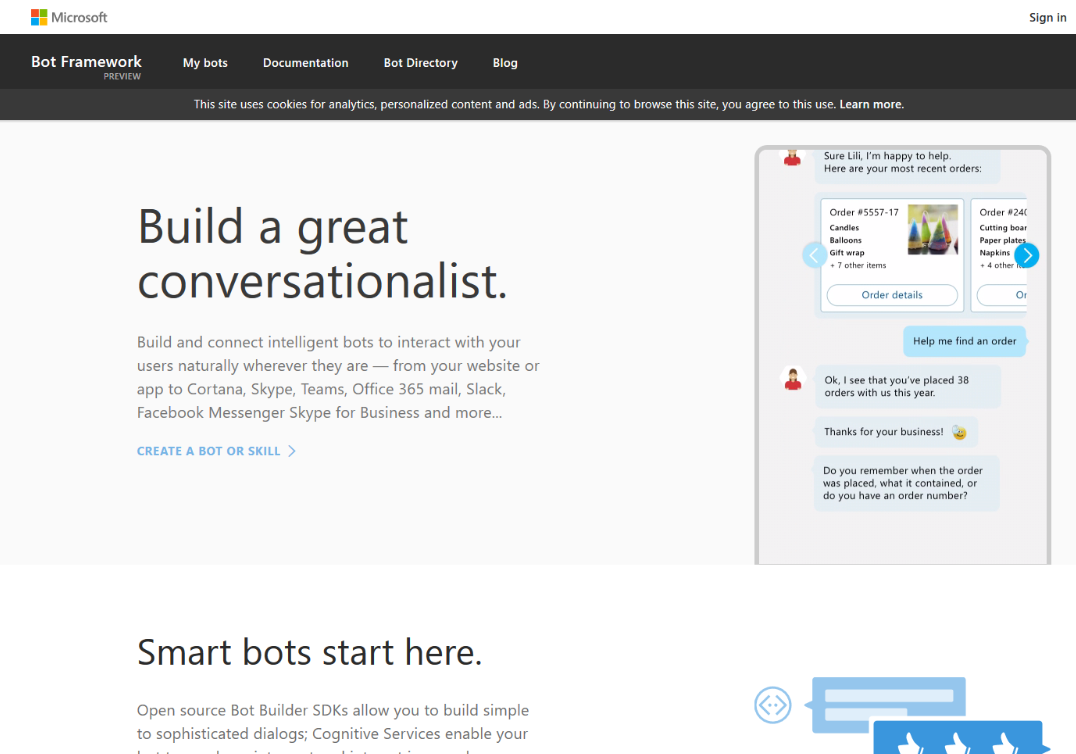Click the chevron after Create a bot

click(292, 451)
